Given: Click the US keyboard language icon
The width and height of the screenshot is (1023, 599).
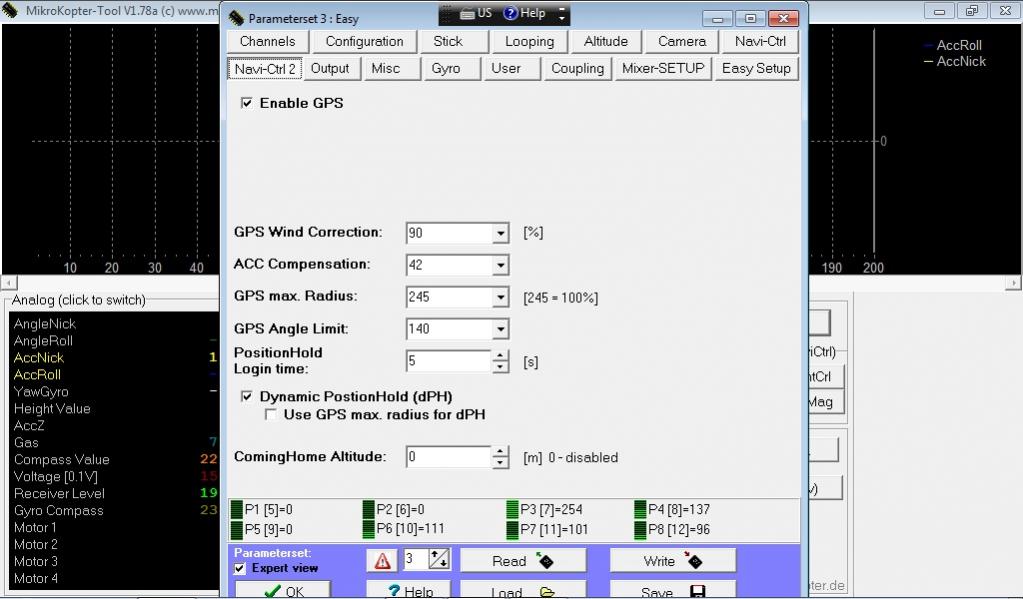Looking at the screenshot, I should point(476,14).
